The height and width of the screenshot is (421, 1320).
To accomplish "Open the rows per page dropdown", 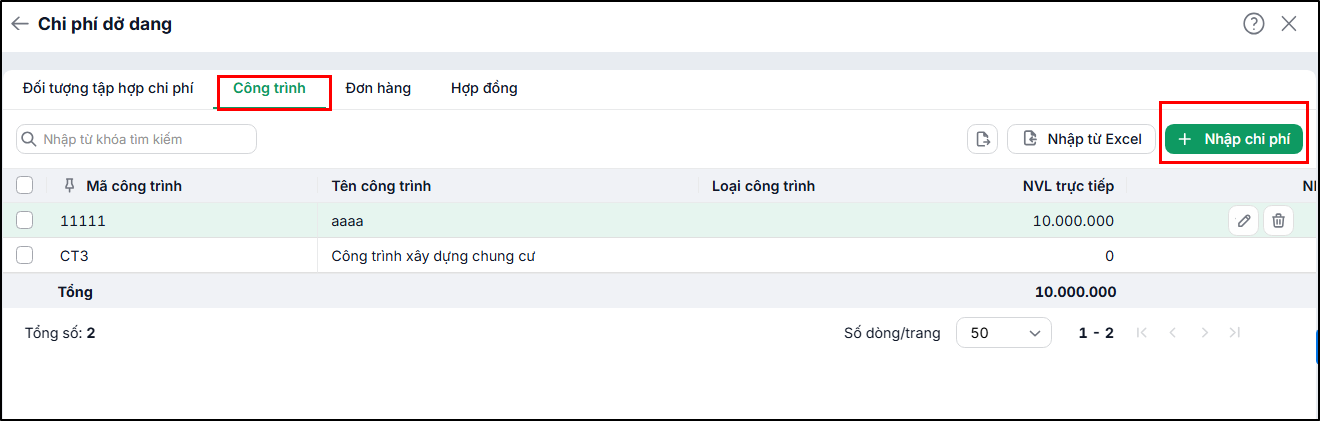I will pyautogui.click(x=1004, y=333).
